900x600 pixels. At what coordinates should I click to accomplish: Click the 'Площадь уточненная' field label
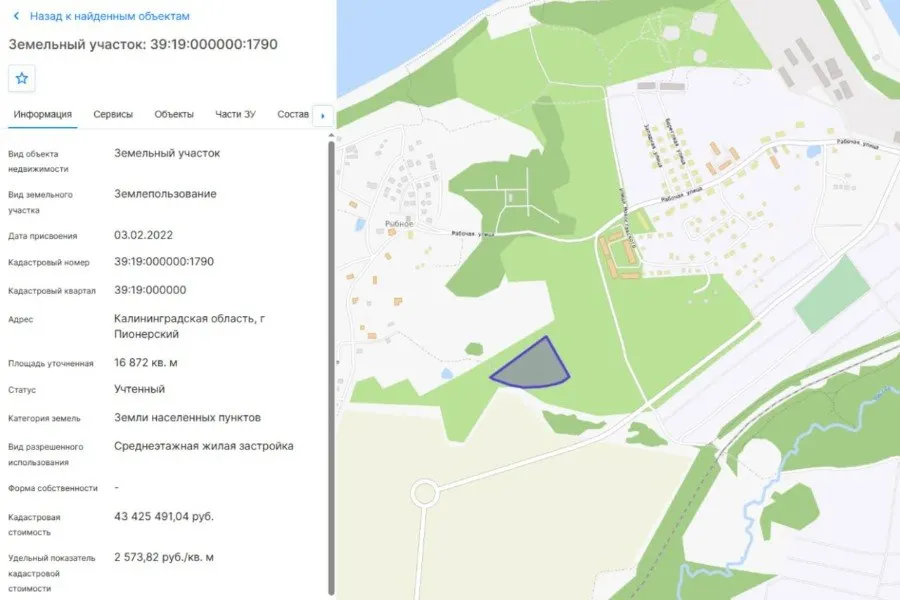point(51,363)
